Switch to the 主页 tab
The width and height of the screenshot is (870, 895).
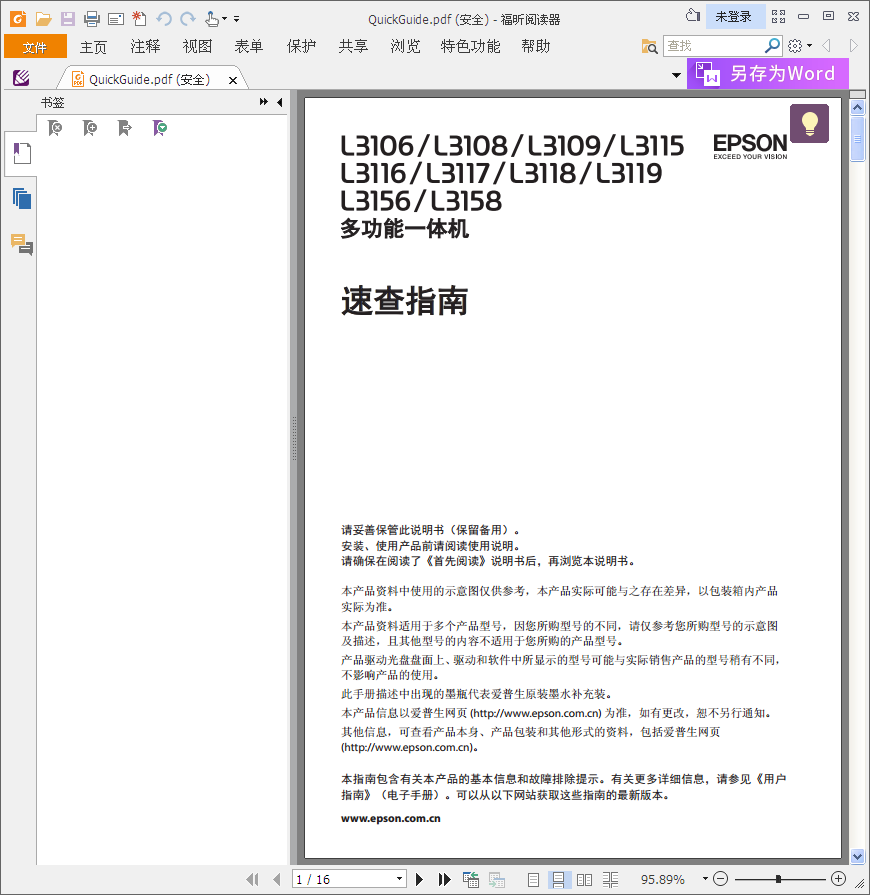click(93, 47)
